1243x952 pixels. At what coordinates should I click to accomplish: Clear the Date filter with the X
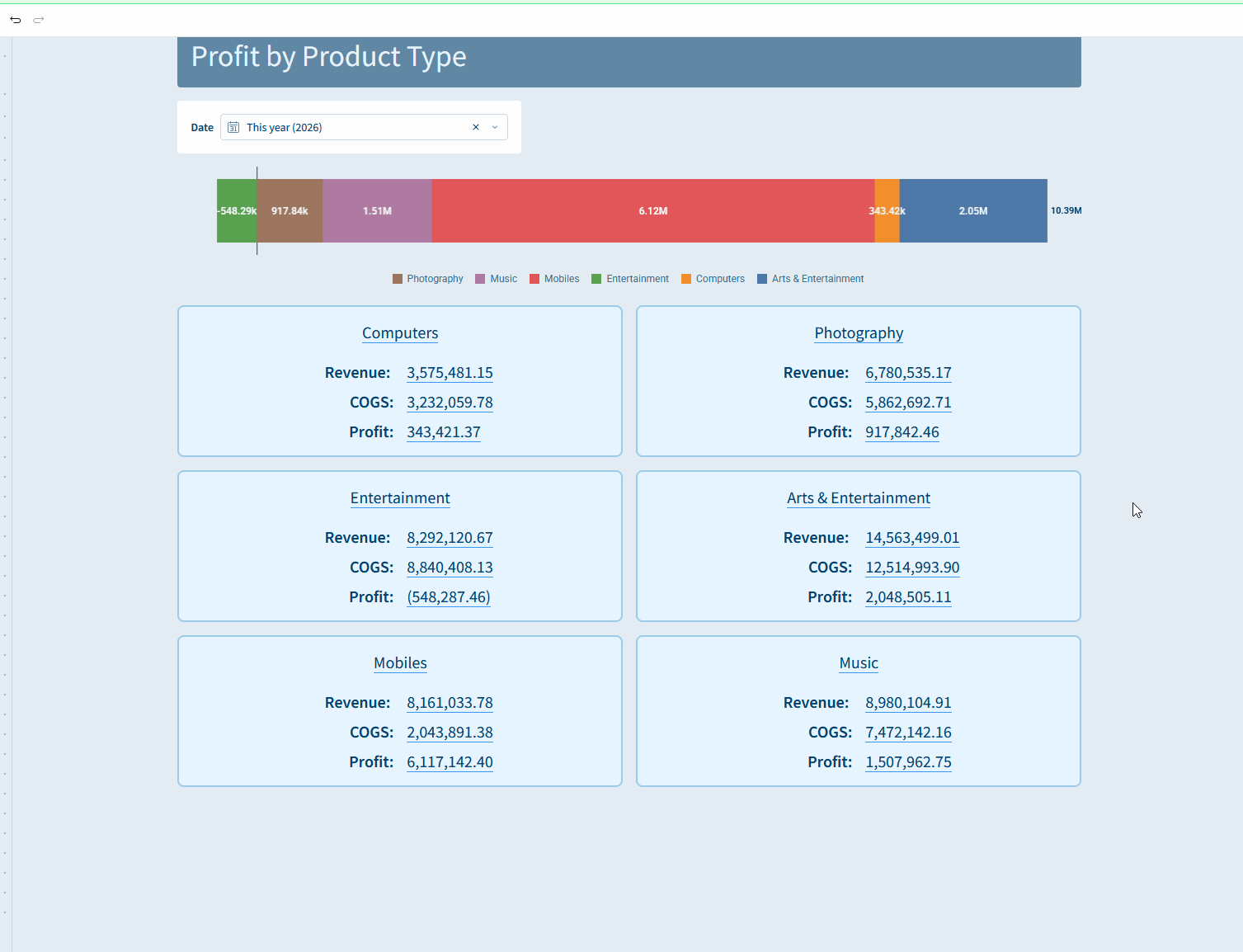click(x=476, y=127)
